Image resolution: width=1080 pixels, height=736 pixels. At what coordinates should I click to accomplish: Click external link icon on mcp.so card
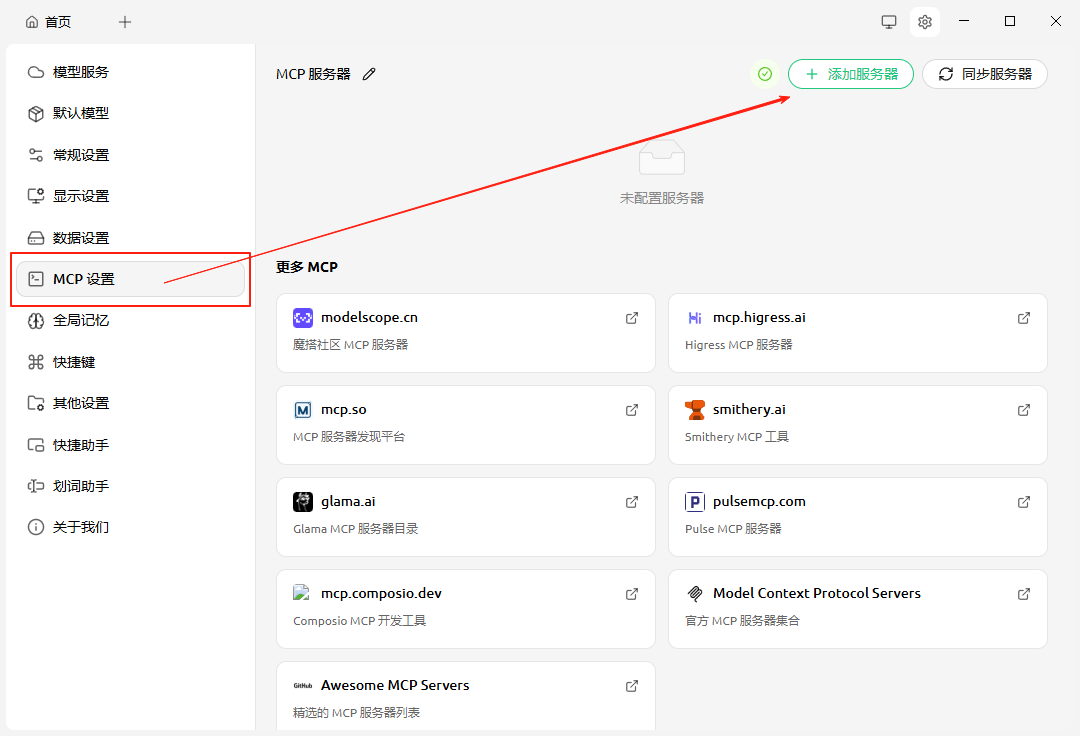632,410
